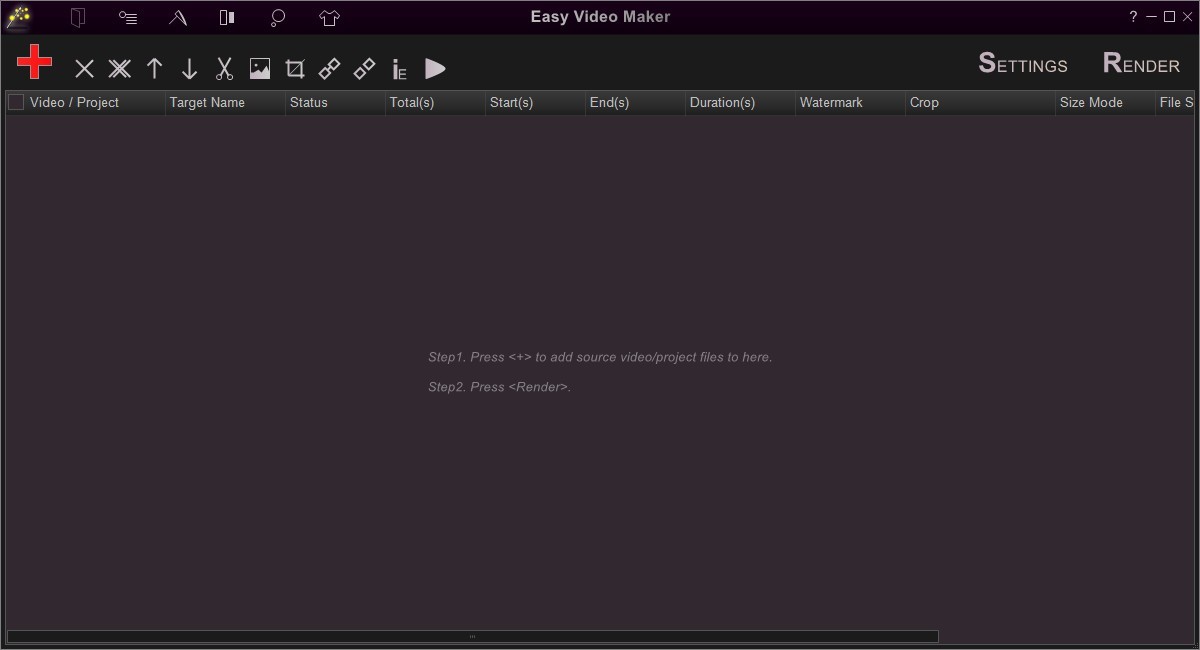Switch to the options list mode tab

tap(127, 17)
